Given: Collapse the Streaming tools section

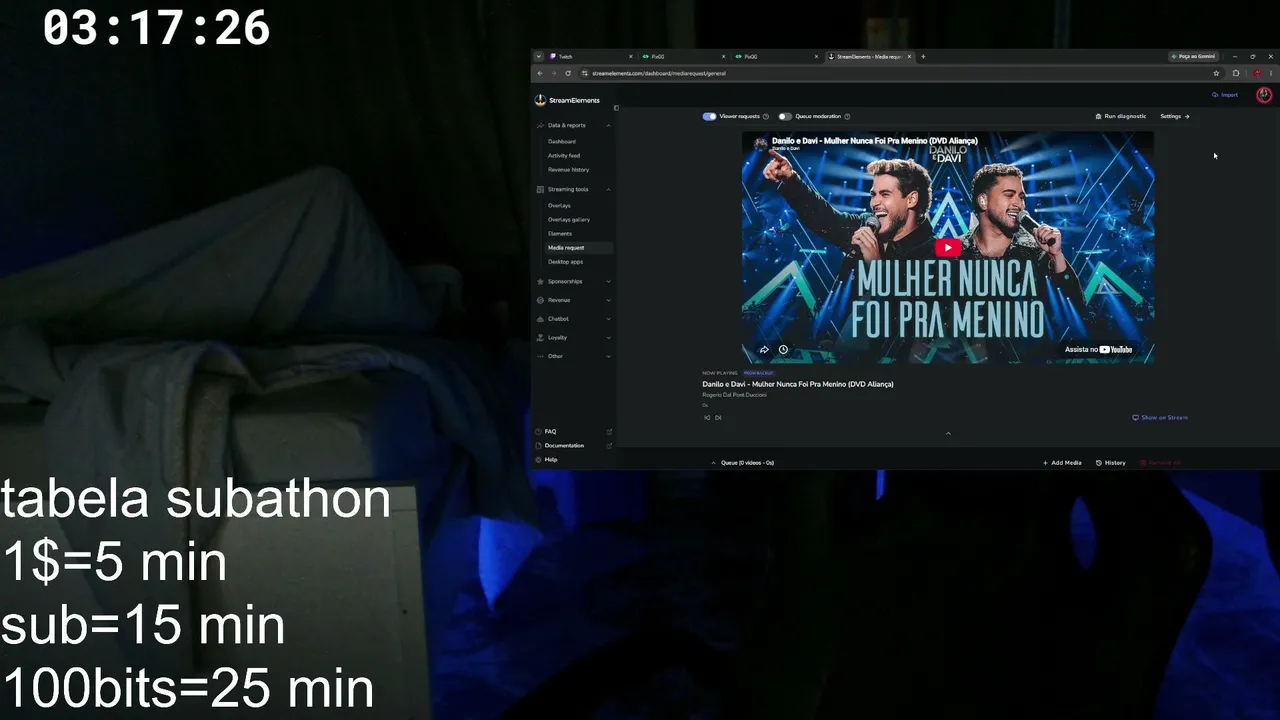Looking at the screenshot, I should click(573, 189).
